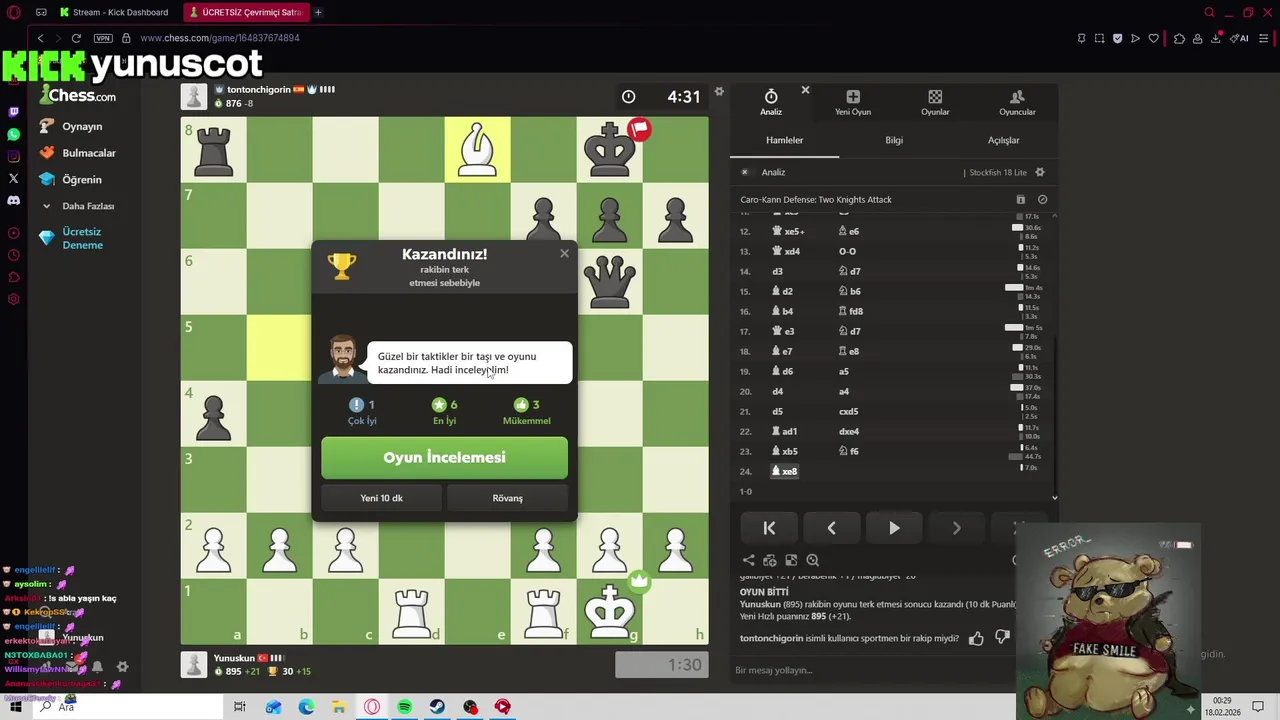
Task: Click the thumbs-up sportsmanship icon
Action: pos(976,638)
